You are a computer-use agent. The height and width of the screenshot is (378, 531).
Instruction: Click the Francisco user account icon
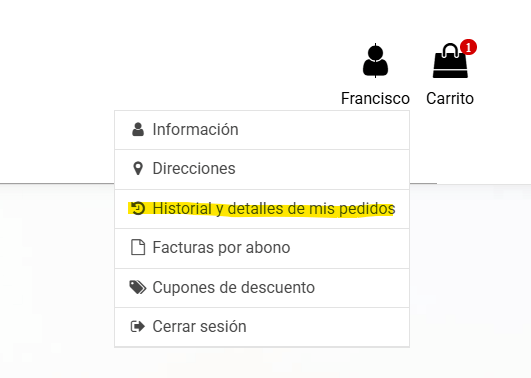pyautogui.click(x=375, y=61)
